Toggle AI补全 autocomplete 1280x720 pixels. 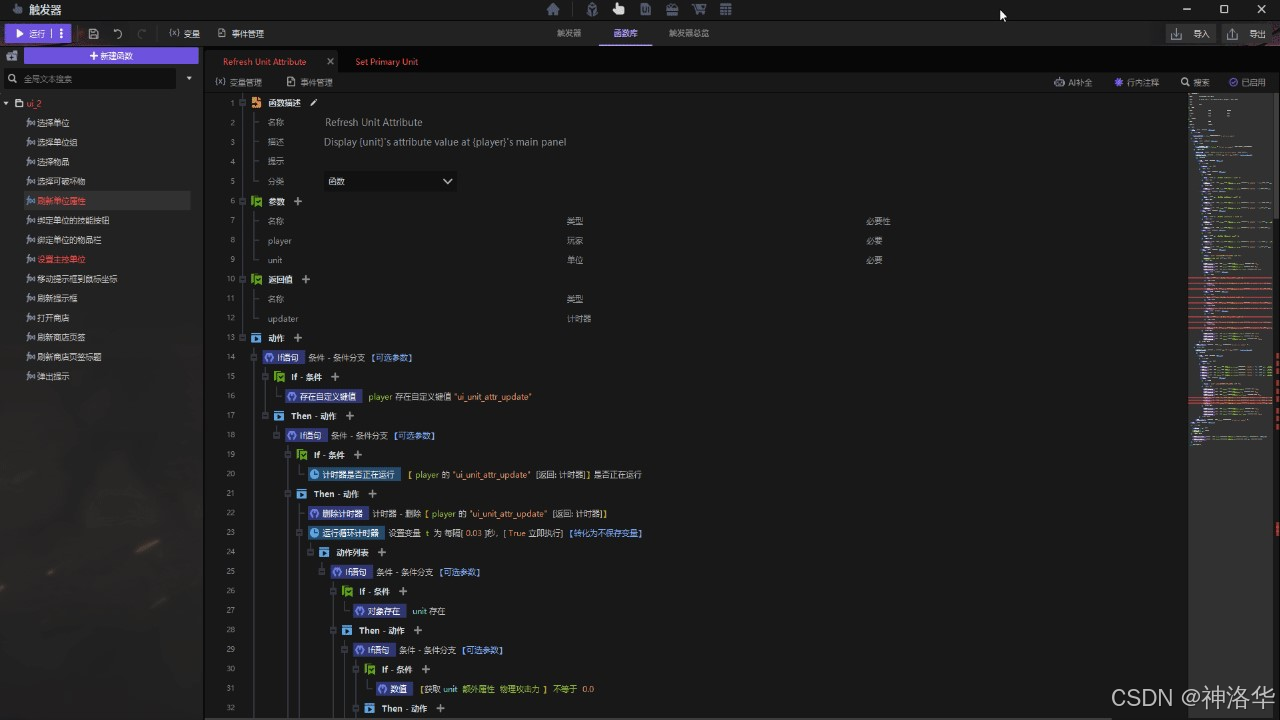pyautogui.click(x=1073, y=82)
